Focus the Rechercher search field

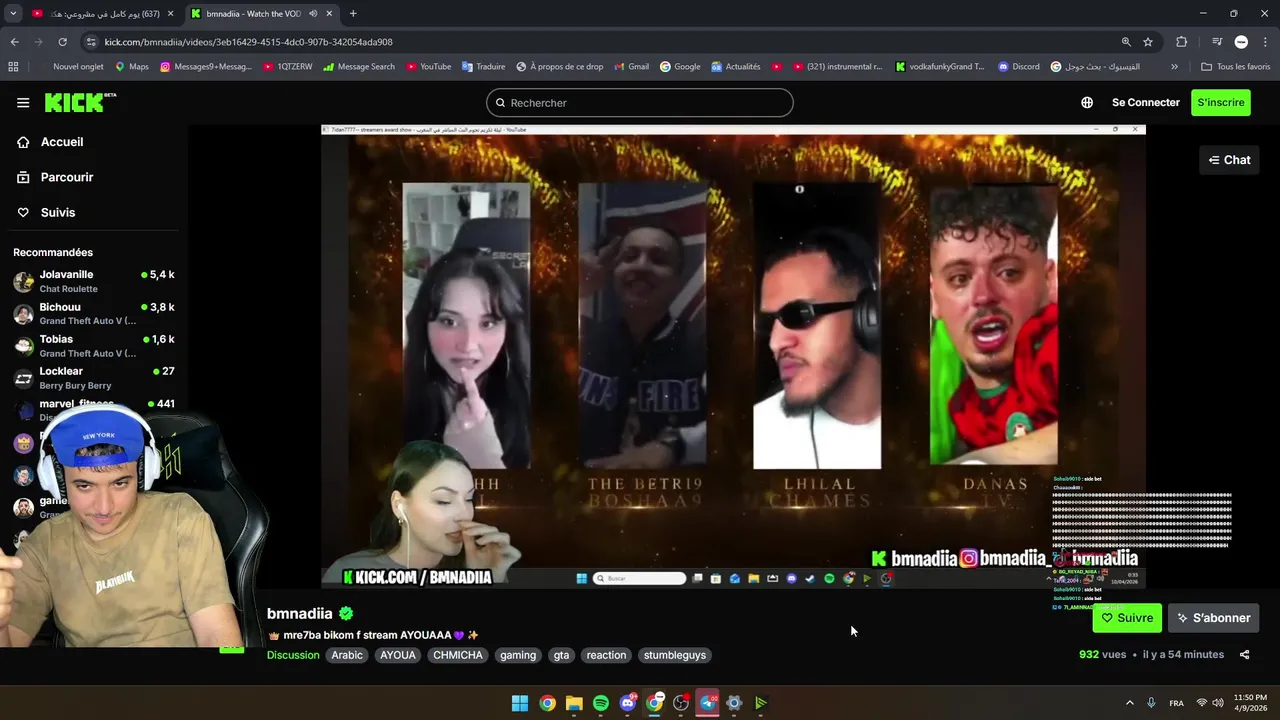pos(640,102)
